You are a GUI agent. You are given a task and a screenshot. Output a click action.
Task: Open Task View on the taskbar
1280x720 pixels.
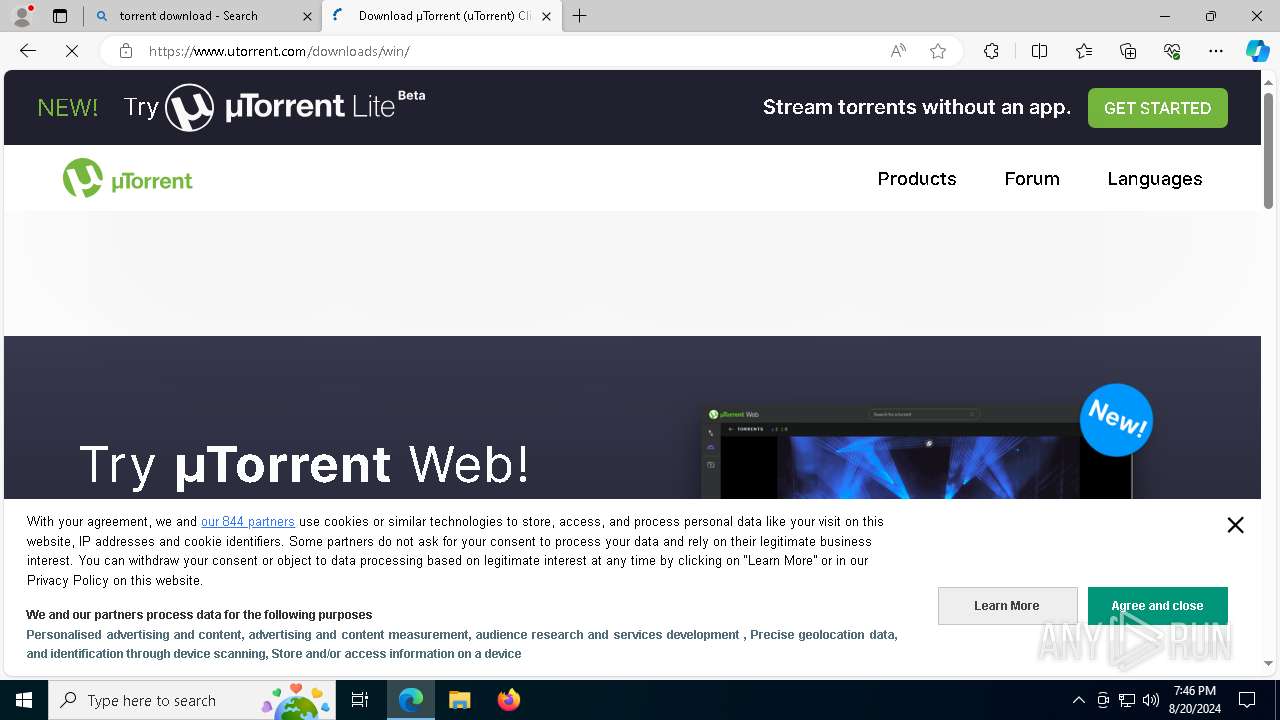[360, 700]
